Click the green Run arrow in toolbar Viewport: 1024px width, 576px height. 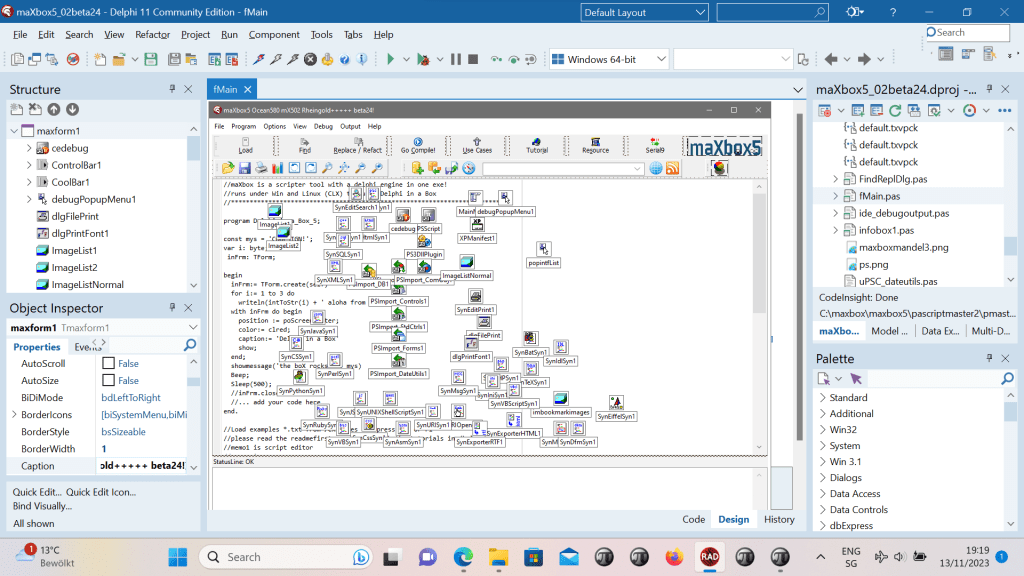point(391,60)
